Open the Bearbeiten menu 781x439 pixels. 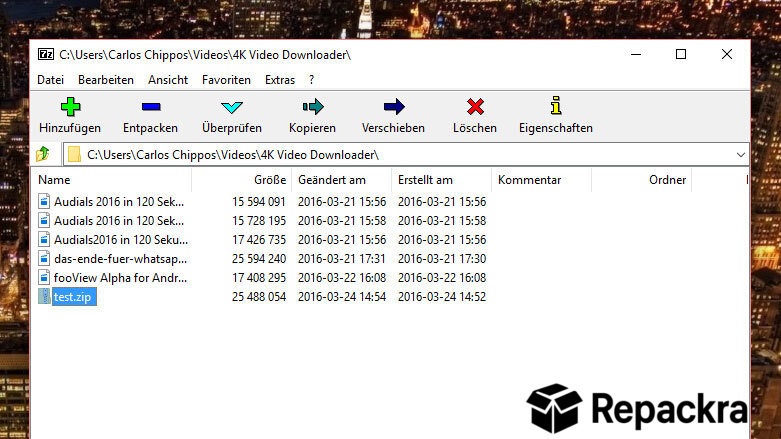point(106,80)
